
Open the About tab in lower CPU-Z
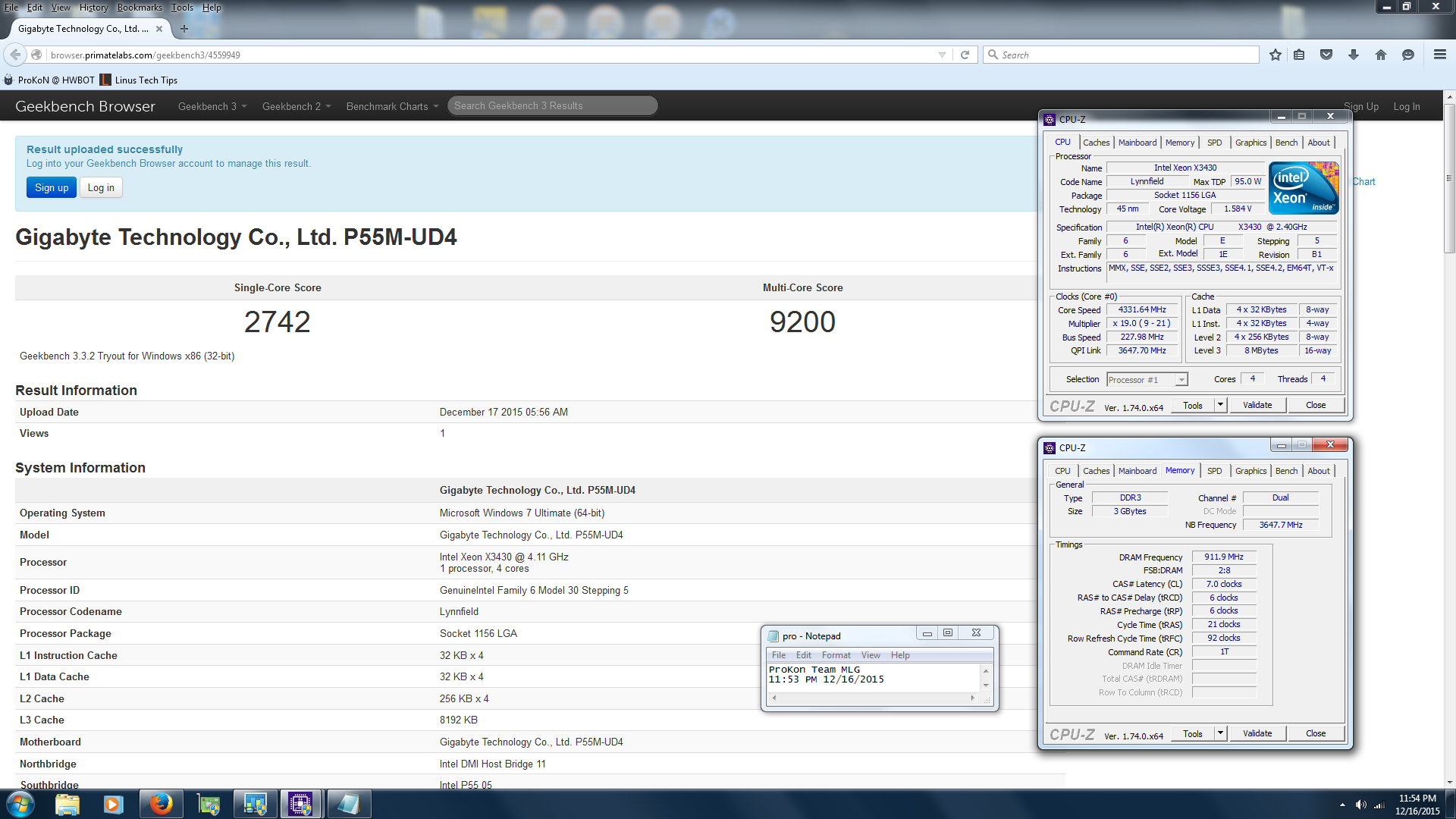(1319, 471)
